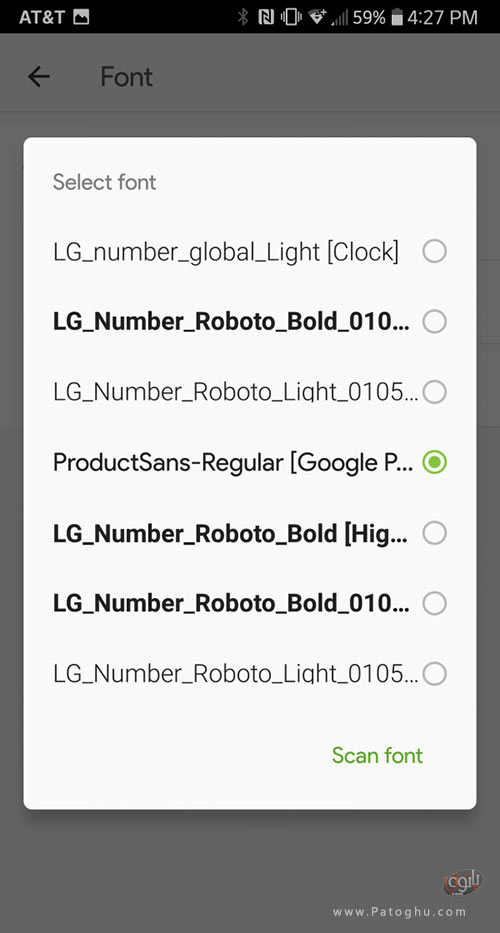Tap the image notification icon beside AT&T
The height and width of the screenshot is (933, 500).
click(x=81, y=17)
